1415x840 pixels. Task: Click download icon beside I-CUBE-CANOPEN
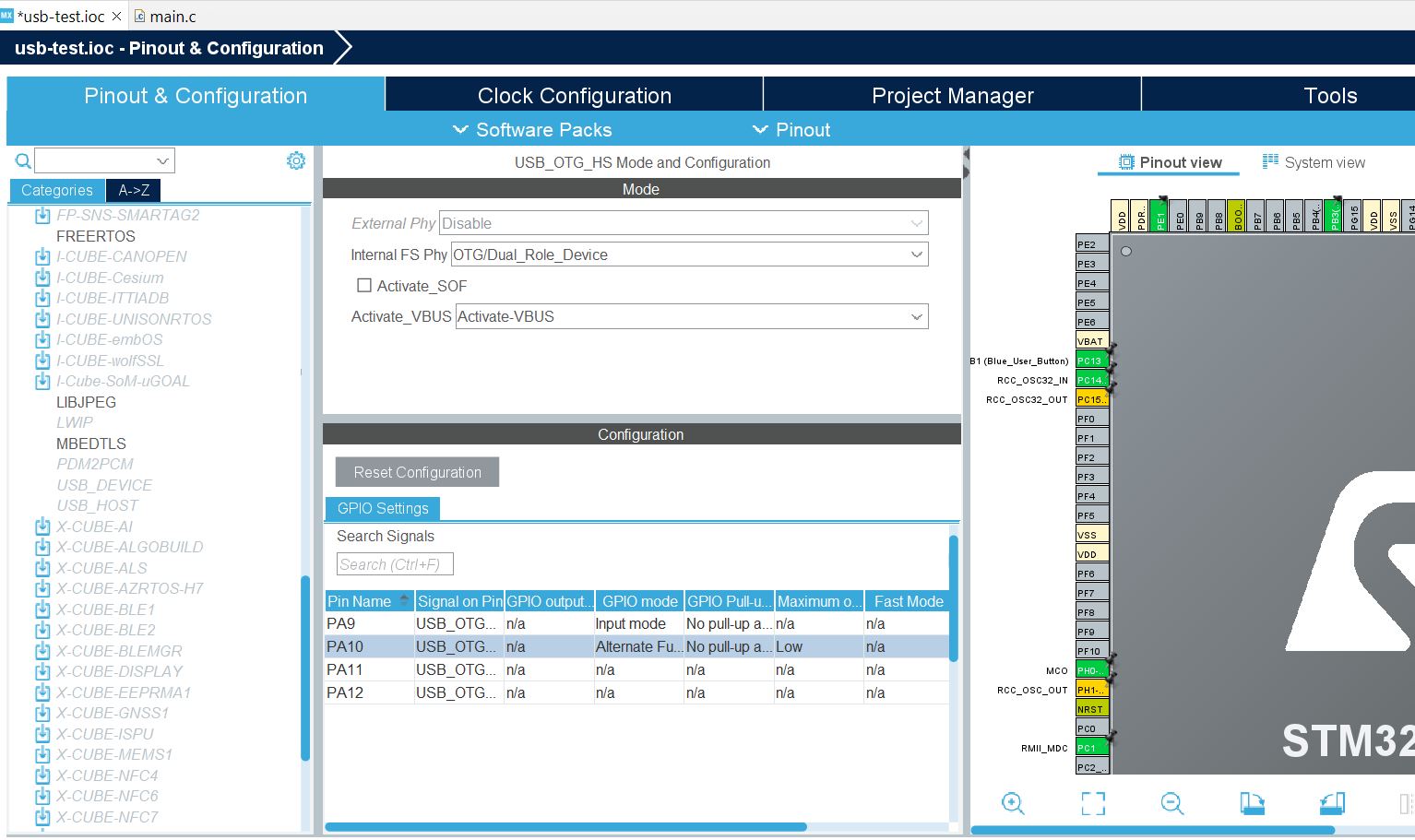click(x=42, y=256)
